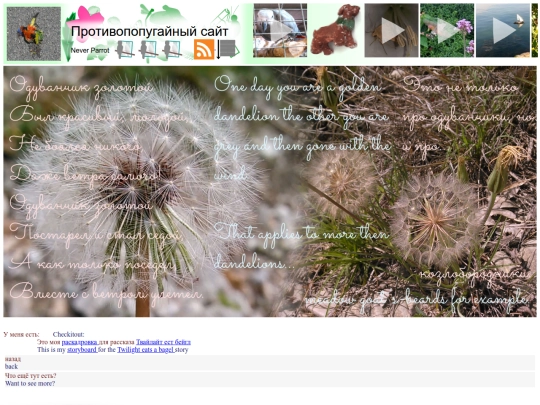This screenshot has width=540, height=405.
Task: Play the purple flower video thumbnail
Action: (x=447, y=30)
